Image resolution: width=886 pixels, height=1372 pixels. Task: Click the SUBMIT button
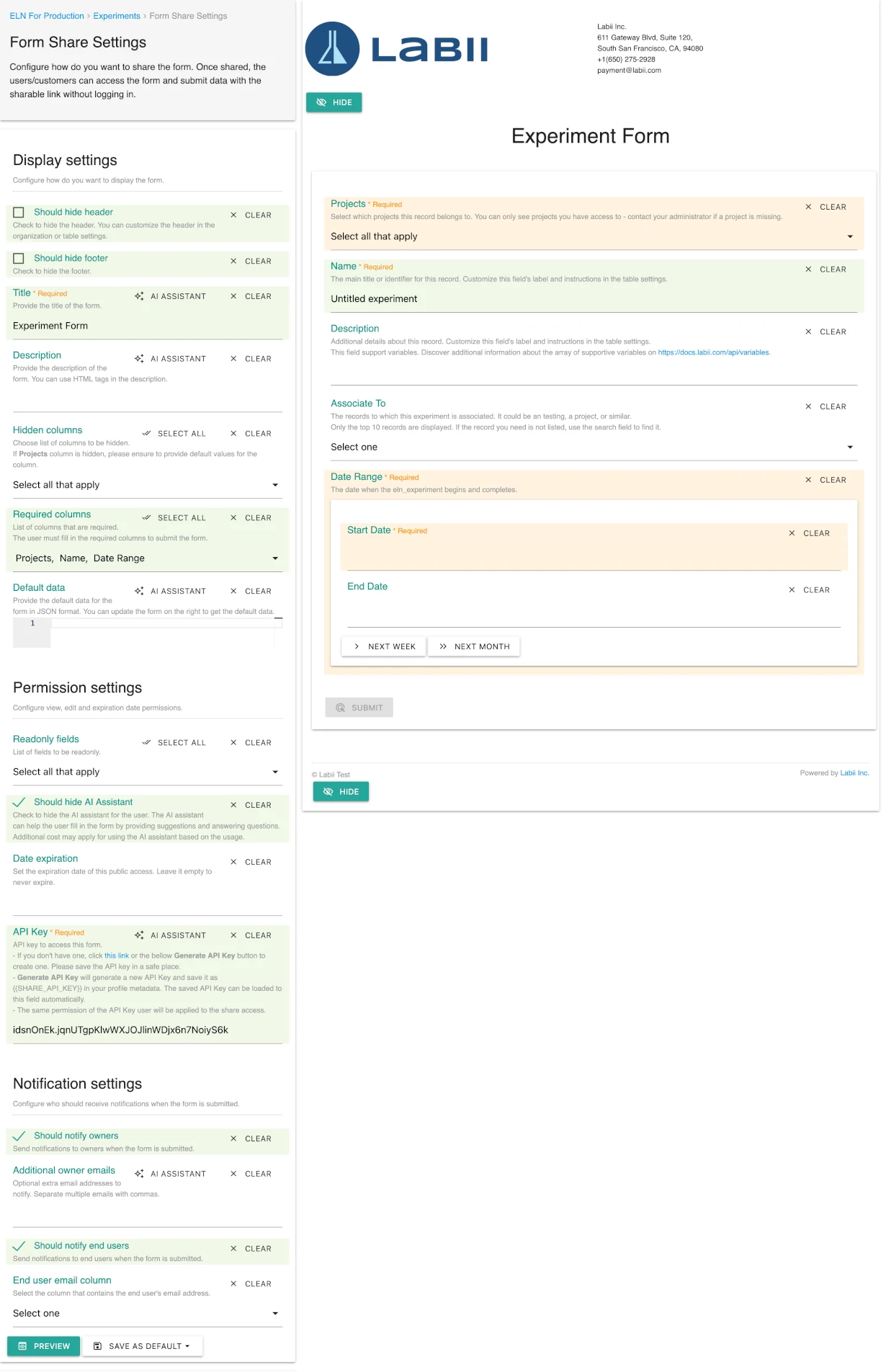click(x=359, y=708)
